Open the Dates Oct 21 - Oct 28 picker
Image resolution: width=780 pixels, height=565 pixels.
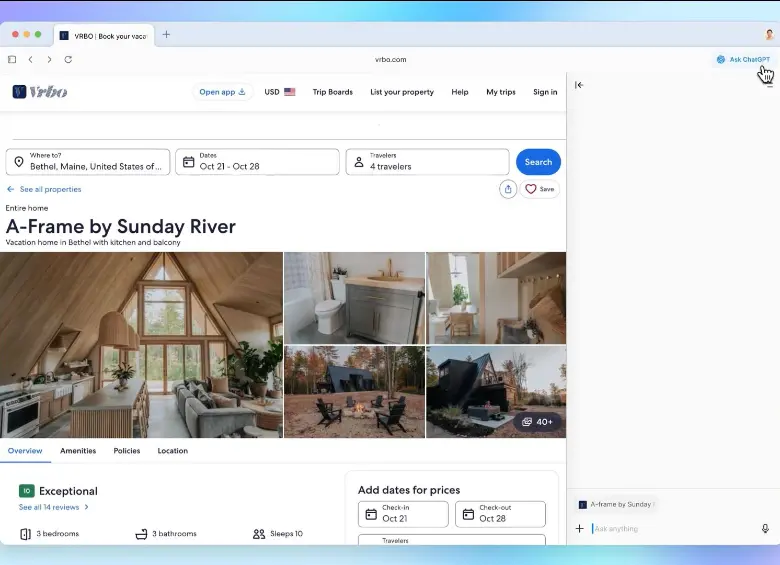(257, 162)
